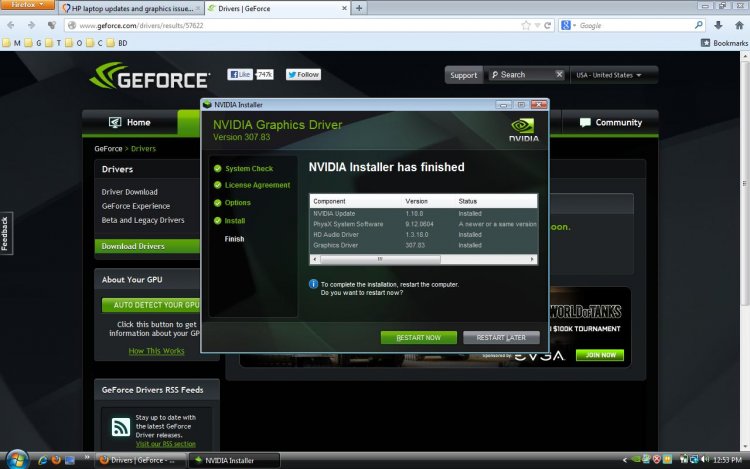Screen dimensions: 750x469
Task: Launch Firefox from quick launch icon
Action: 56,460
